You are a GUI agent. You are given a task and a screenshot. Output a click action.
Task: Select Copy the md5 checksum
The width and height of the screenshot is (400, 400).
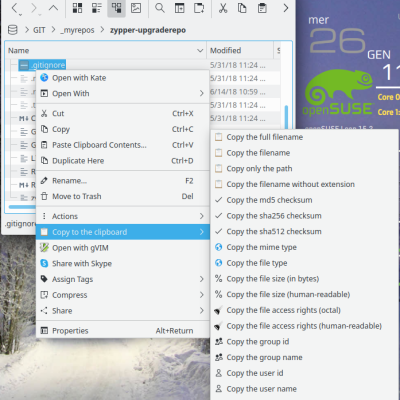304,200
